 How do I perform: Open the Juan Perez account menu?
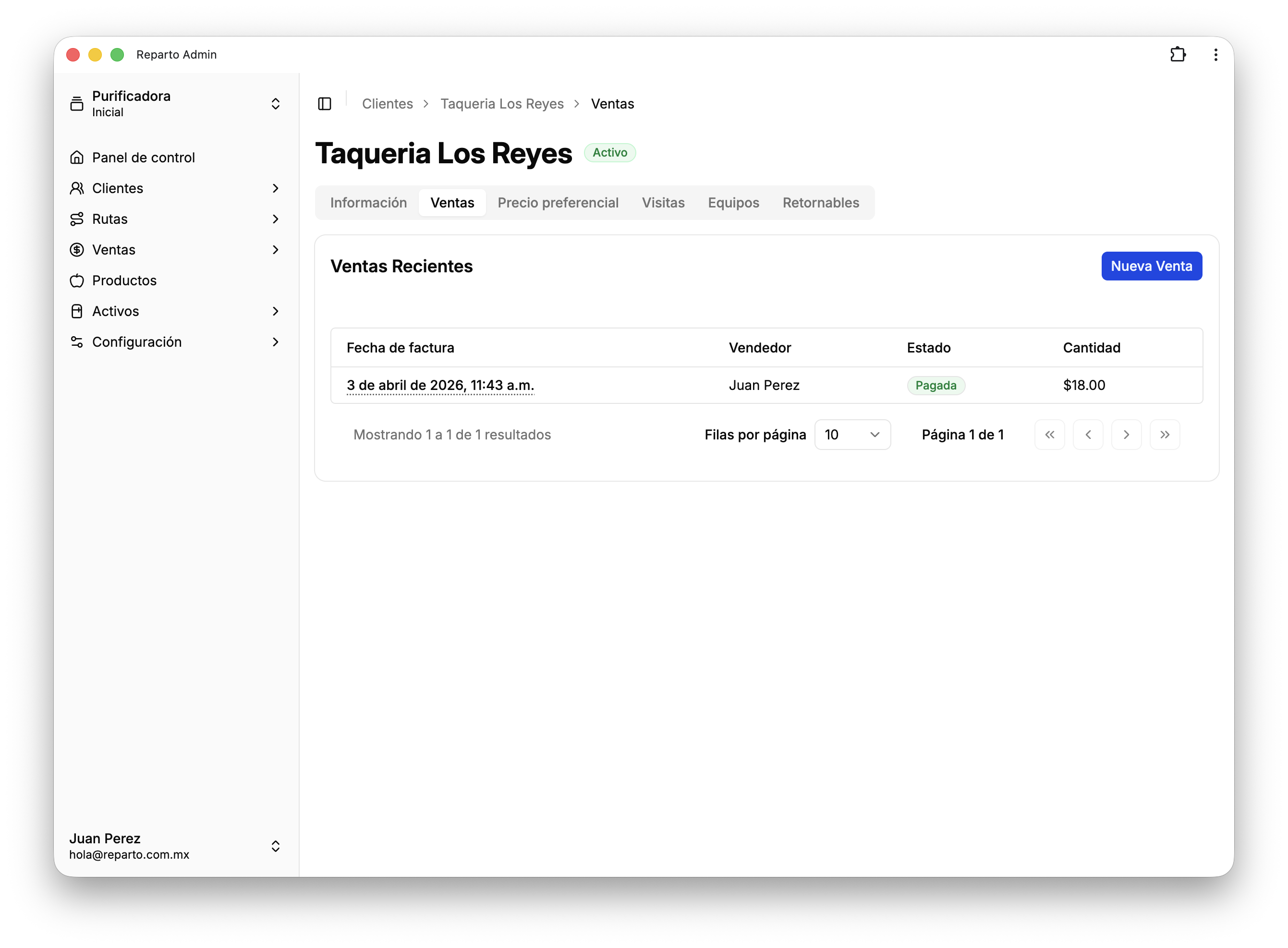pyautogui.click(x=176, y=846)
